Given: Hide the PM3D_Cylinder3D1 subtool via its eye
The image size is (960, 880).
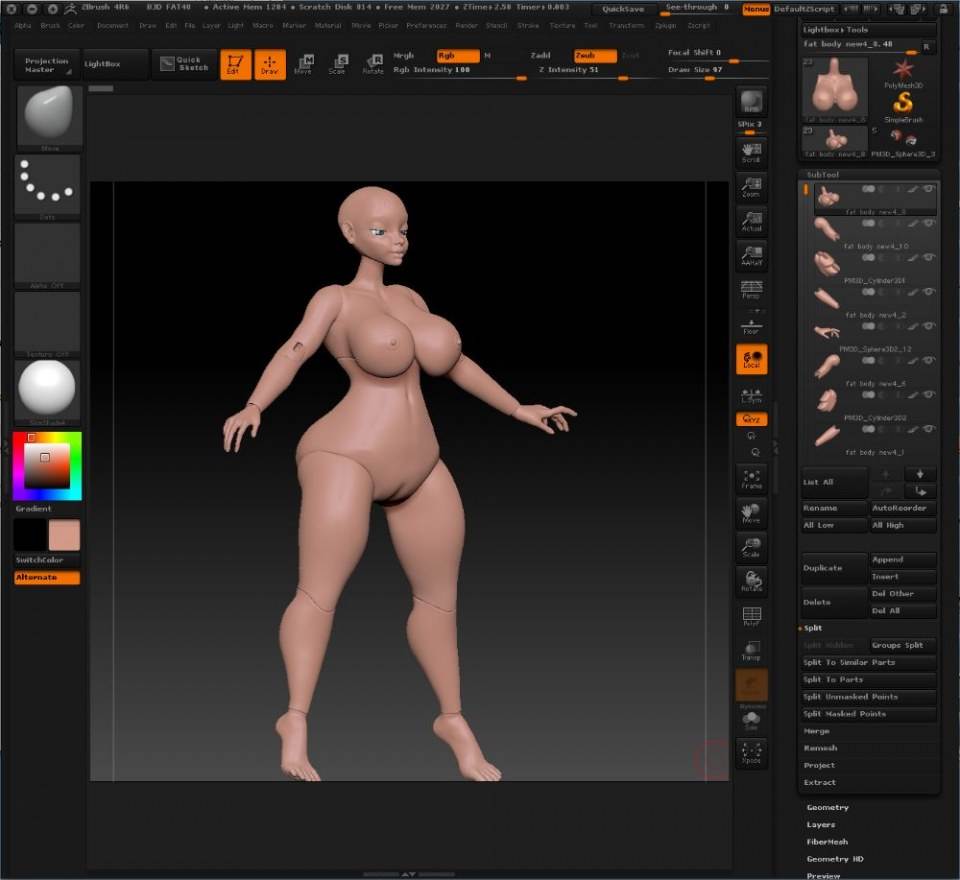Looking at the screenshot, I should point(928,257).
